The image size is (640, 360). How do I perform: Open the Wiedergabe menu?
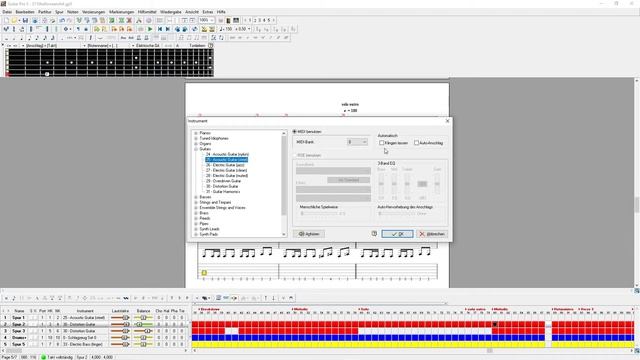(x=171, y=12)
